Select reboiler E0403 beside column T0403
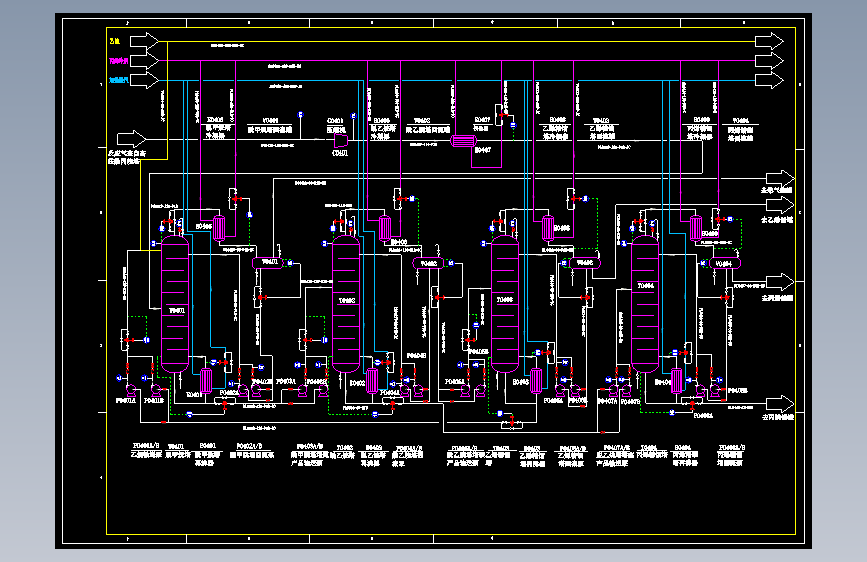867x562 pixels. 536,381
